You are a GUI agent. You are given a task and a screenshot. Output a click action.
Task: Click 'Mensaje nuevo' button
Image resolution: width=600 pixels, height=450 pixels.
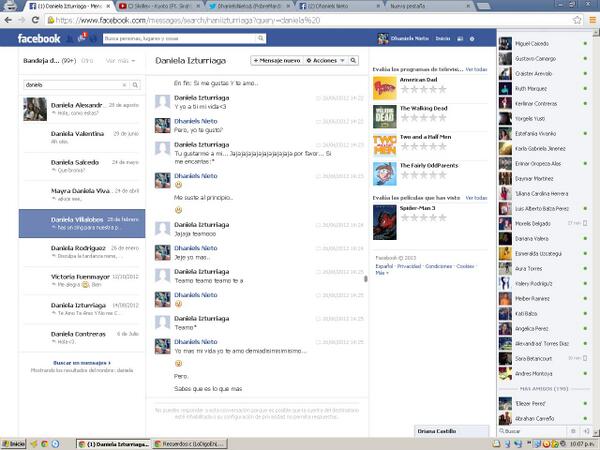[277, 60]
